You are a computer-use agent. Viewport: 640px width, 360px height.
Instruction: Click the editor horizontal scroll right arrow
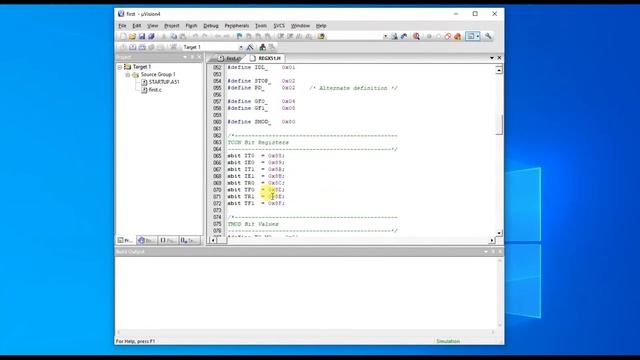pyautogui.click(x=492, y=240)
